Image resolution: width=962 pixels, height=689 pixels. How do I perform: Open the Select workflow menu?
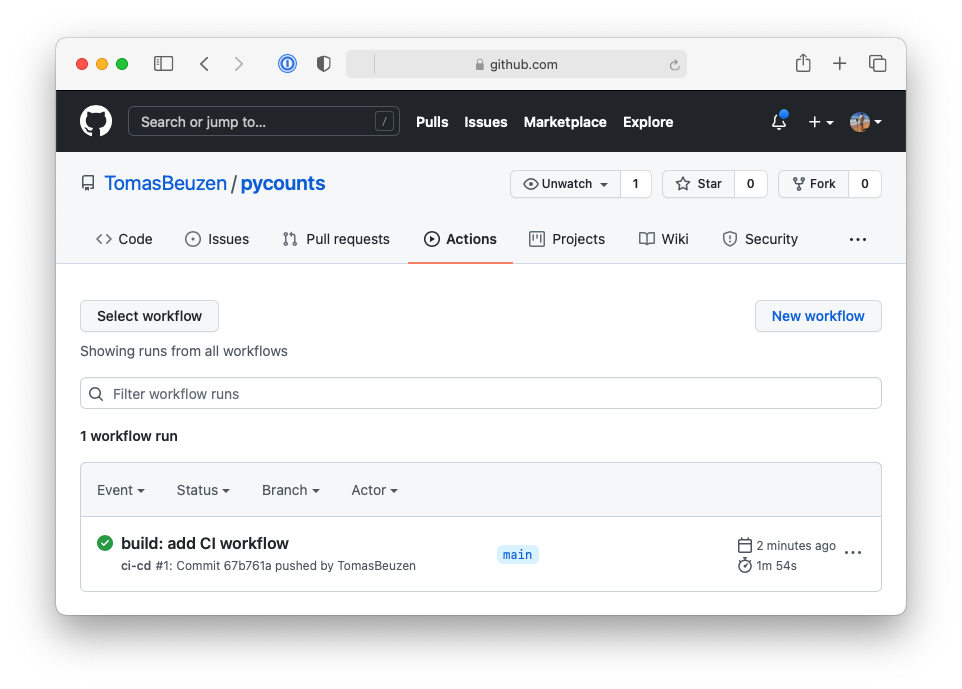tap(149, 316)
